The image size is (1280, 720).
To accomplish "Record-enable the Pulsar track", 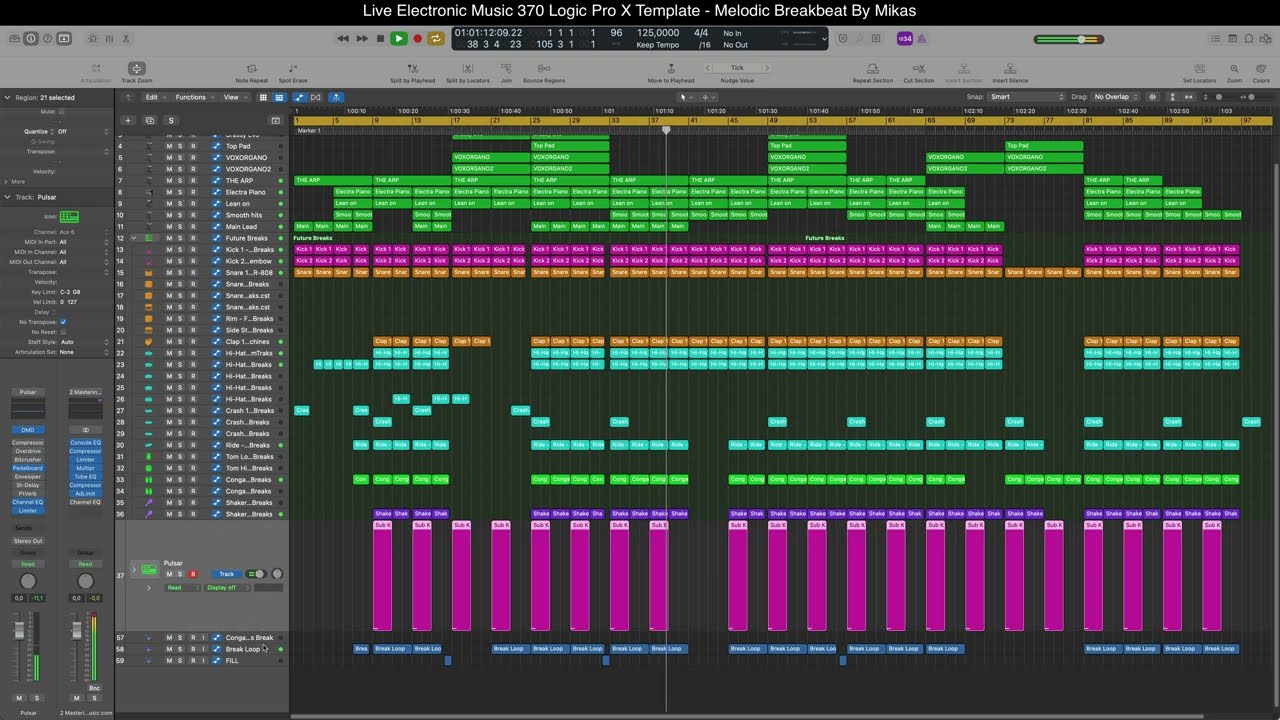I will [193, 574].
